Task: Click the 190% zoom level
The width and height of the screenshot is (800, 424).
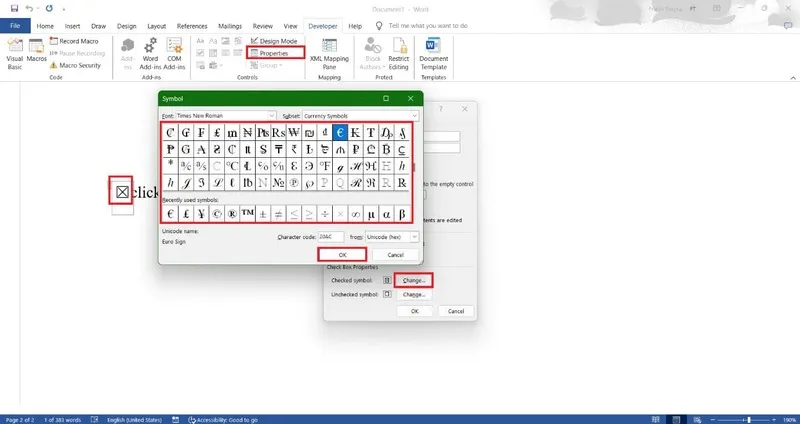Action: 790,420
